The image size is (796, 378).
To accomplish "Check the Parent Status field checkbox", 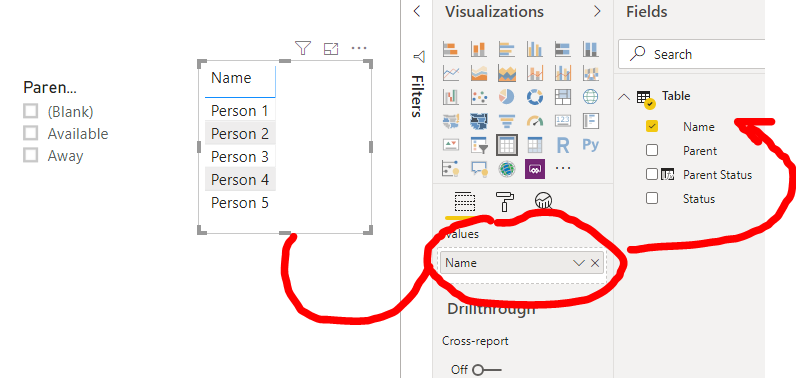I will click(652, 175).
